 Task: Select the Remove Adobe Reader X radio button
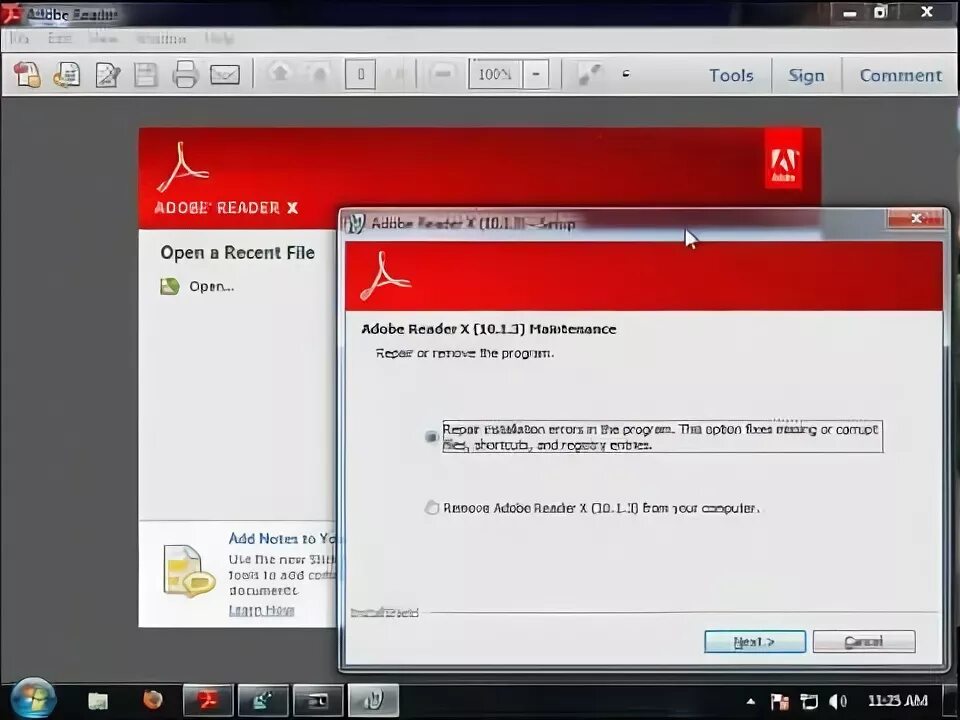point(432,508)
